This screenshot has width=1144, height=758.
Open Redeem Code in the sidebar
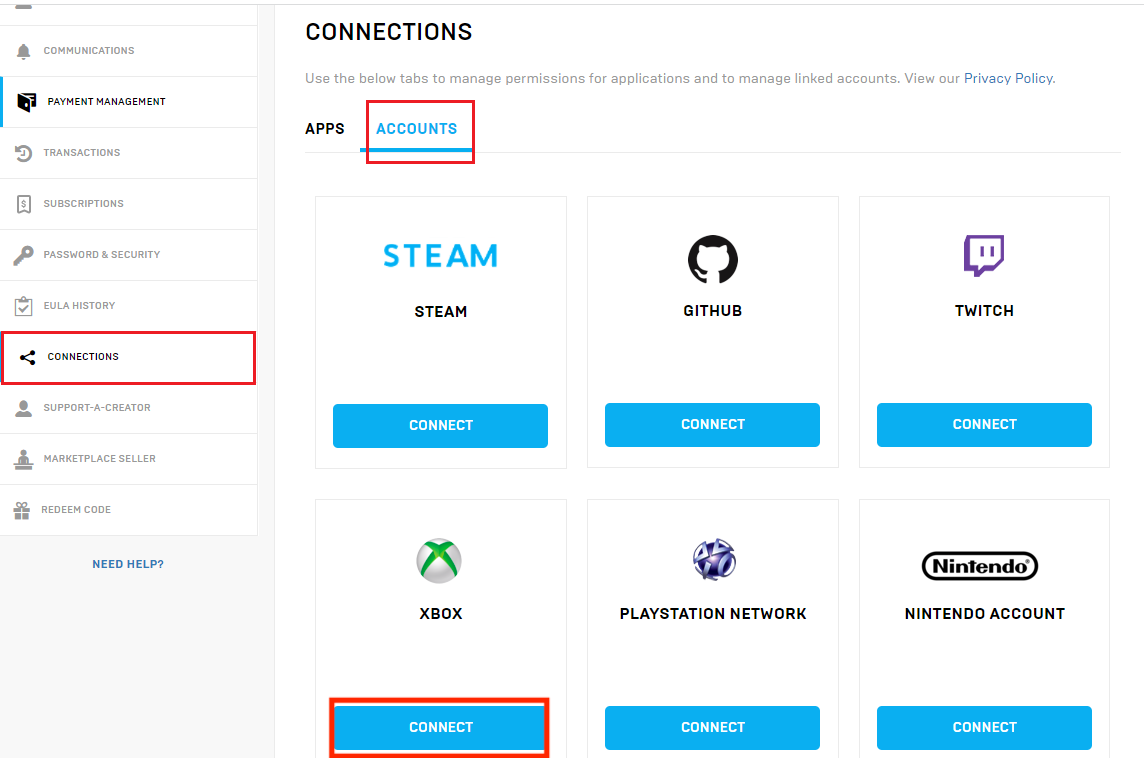point(128,510)
